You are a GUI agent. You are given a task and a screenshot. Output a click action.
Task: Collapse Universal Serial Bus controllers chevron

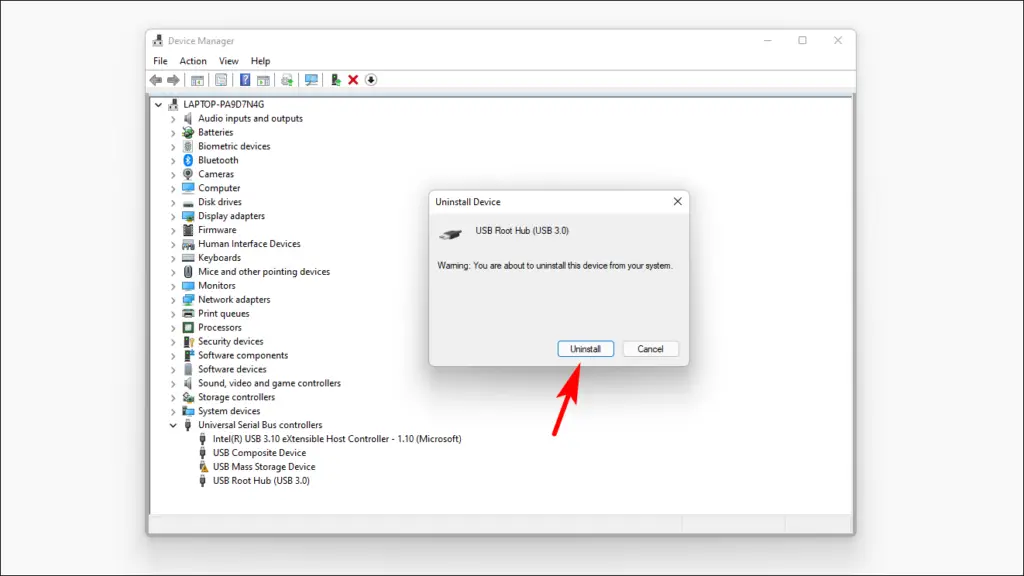(173, 425)
